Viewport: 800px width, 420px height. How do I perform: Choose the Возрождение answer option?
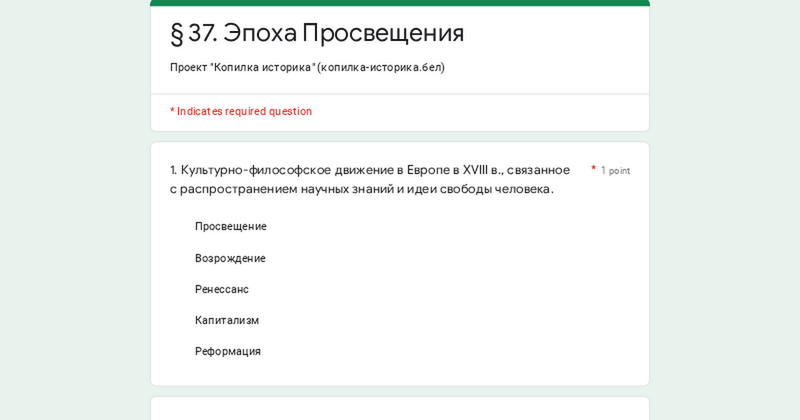pos(230,258)
